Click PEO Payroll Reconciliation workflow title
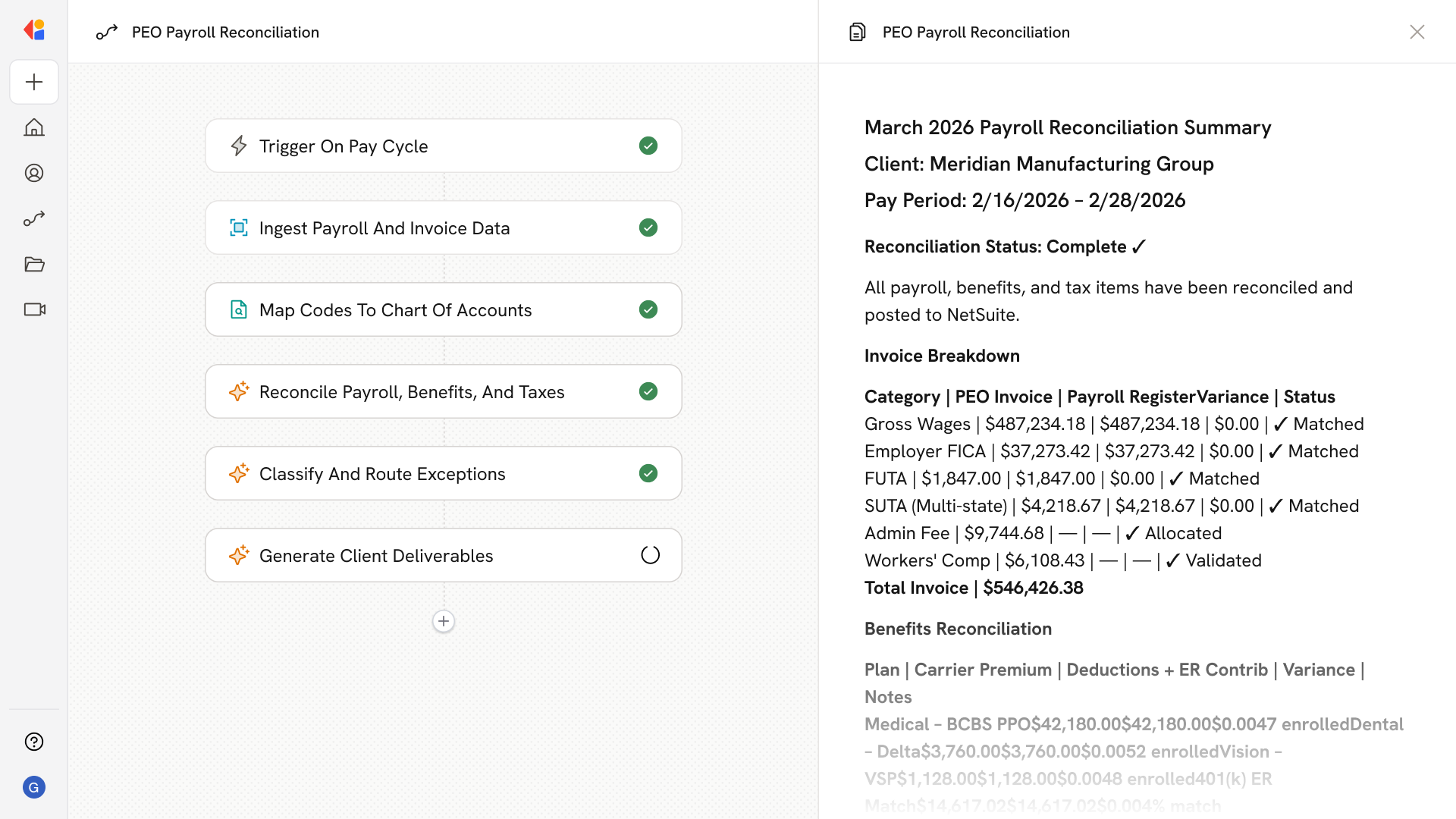Image resolution: width=1456 pixels, height=819 pixels. click(x=225, y=32)
